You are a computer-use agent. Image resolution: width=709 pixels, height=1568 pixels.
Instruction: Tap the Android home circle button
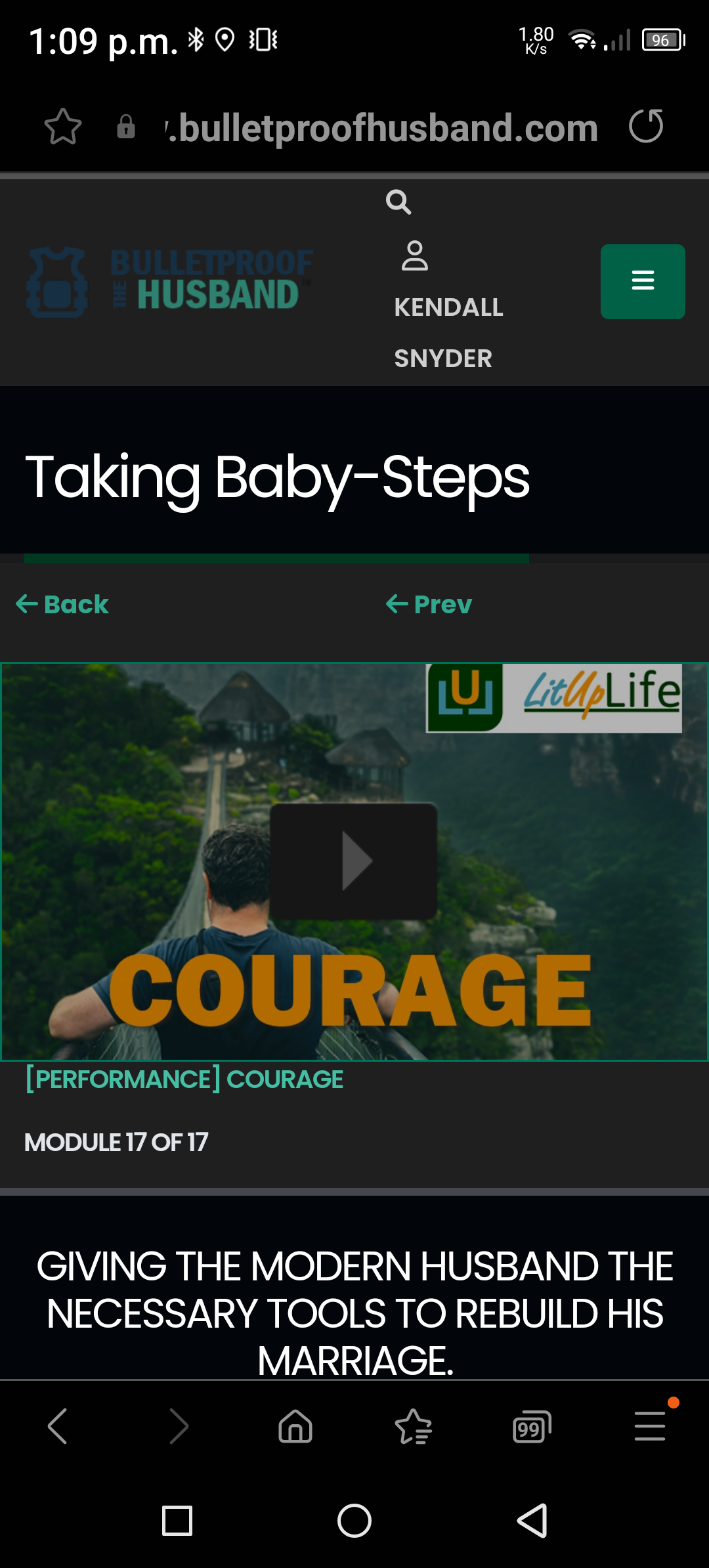(x=354, y=1521)
